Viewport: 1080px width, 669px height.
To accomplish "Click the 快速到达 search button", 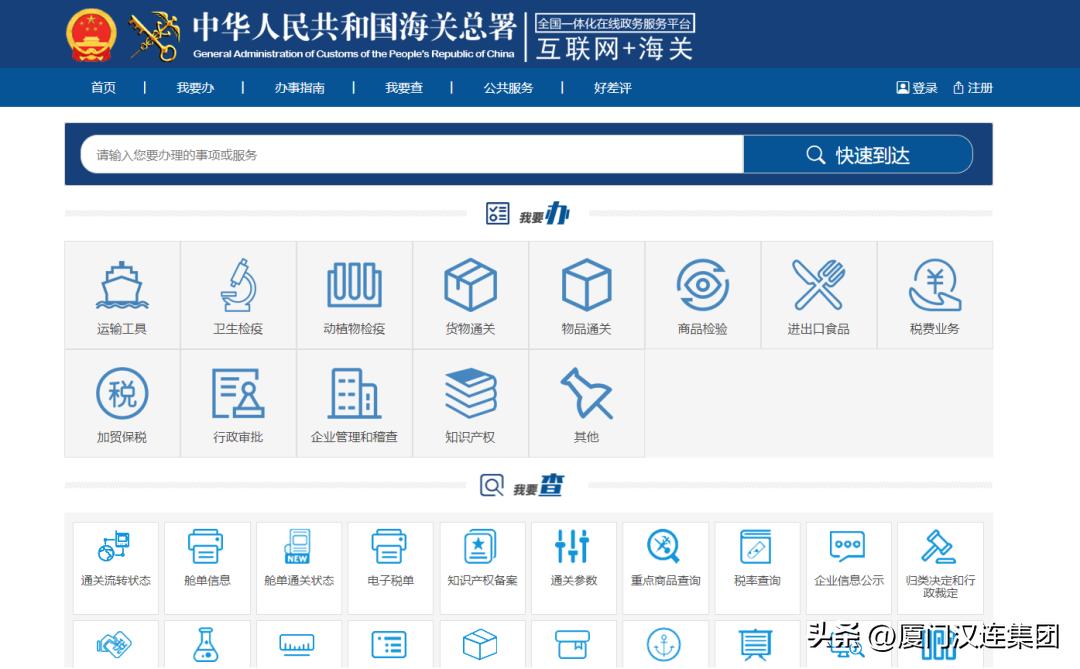I will (858, 154).
